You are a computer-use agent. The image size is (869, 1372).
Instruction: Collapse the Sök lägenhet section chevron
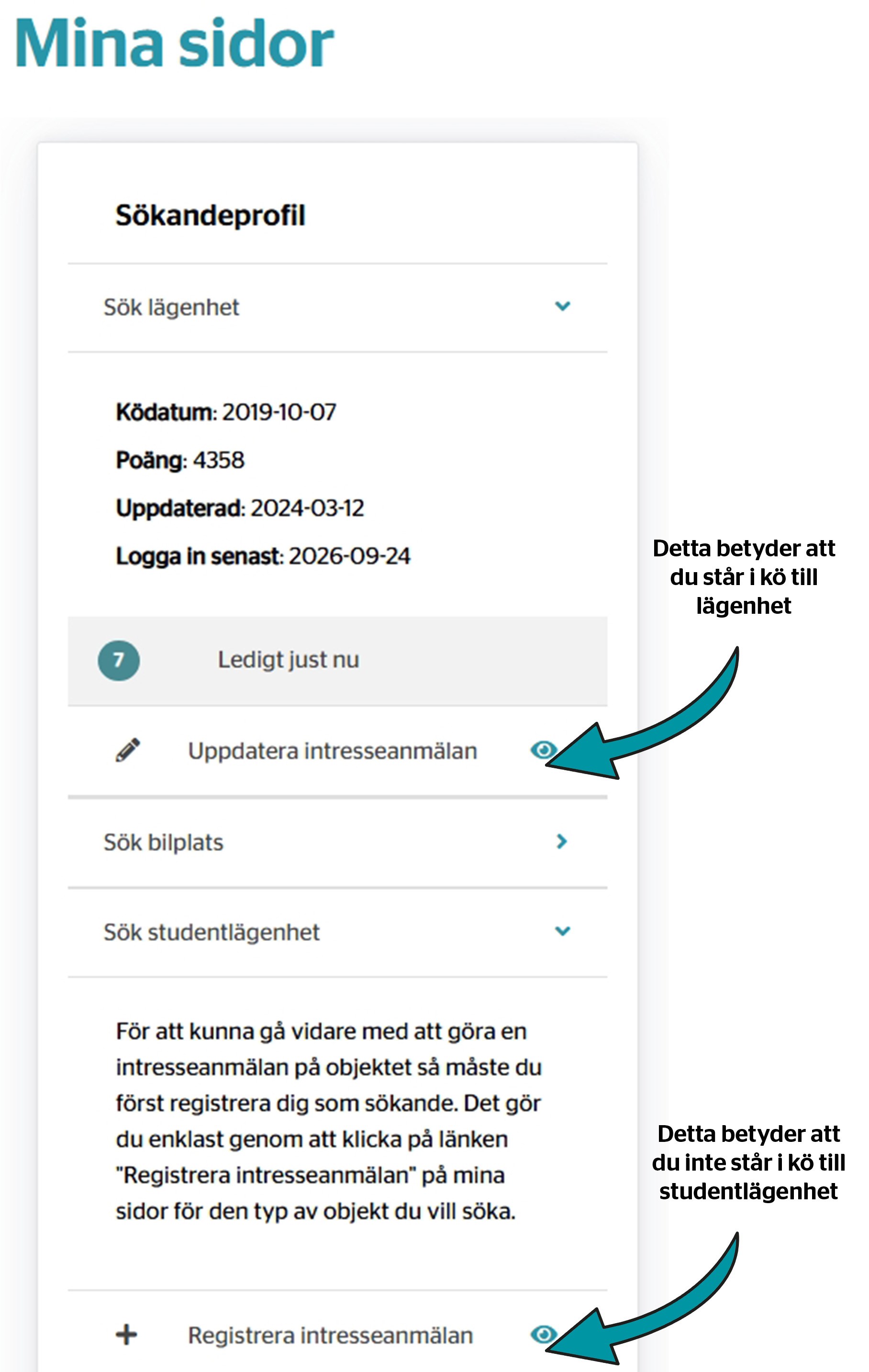click(x=562, y=306)
